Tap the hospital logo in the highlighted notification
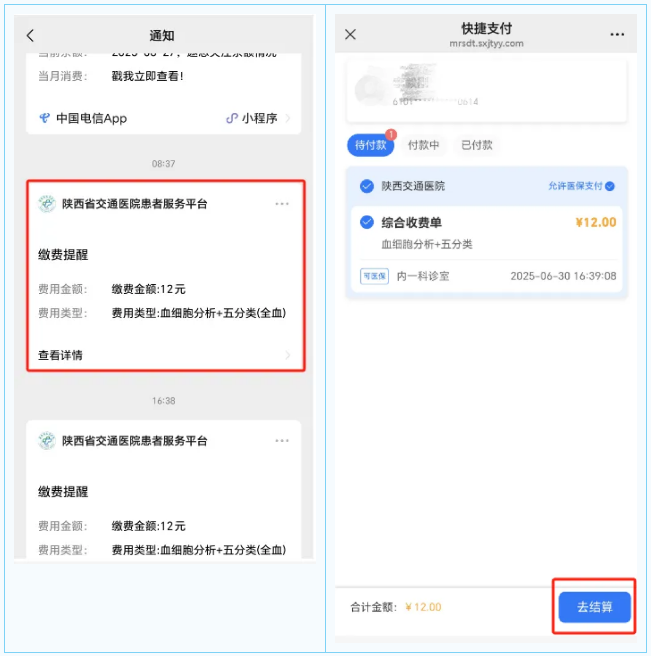 click(47, 204)
